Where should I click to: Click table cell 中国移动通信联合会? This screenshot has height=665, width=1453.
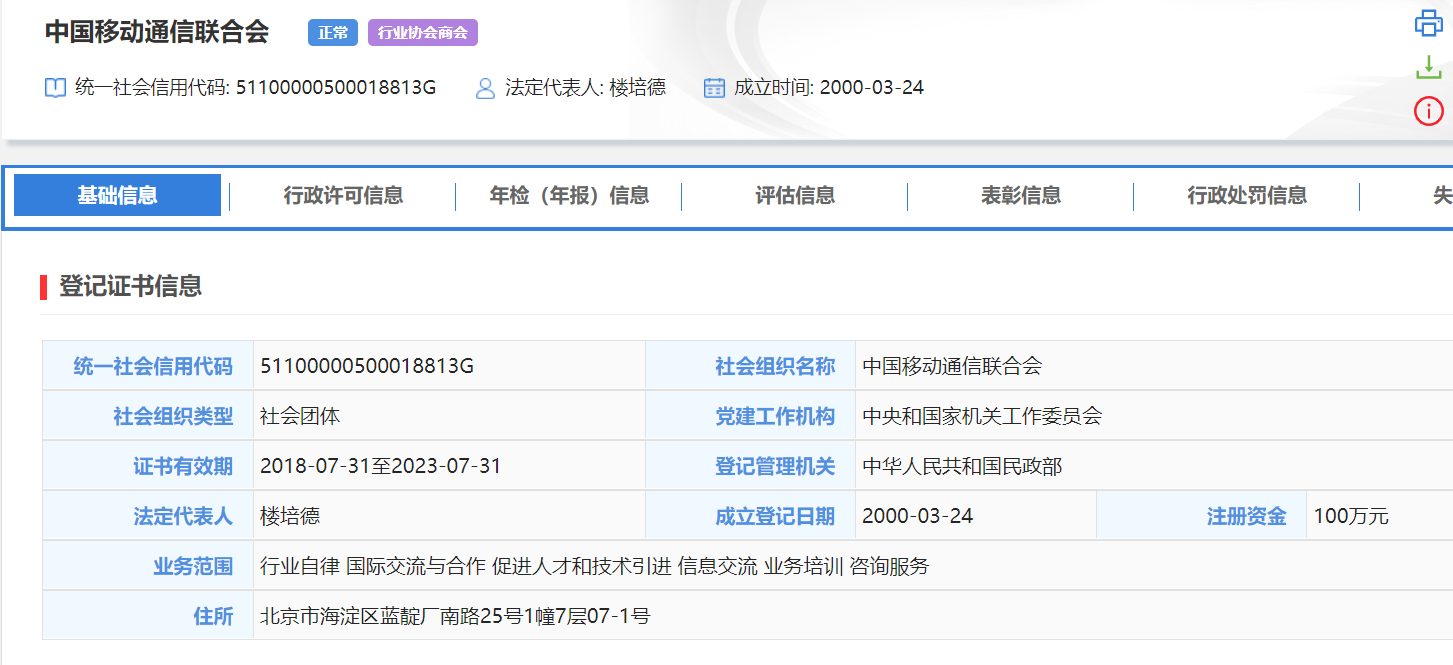pos(952,366)
